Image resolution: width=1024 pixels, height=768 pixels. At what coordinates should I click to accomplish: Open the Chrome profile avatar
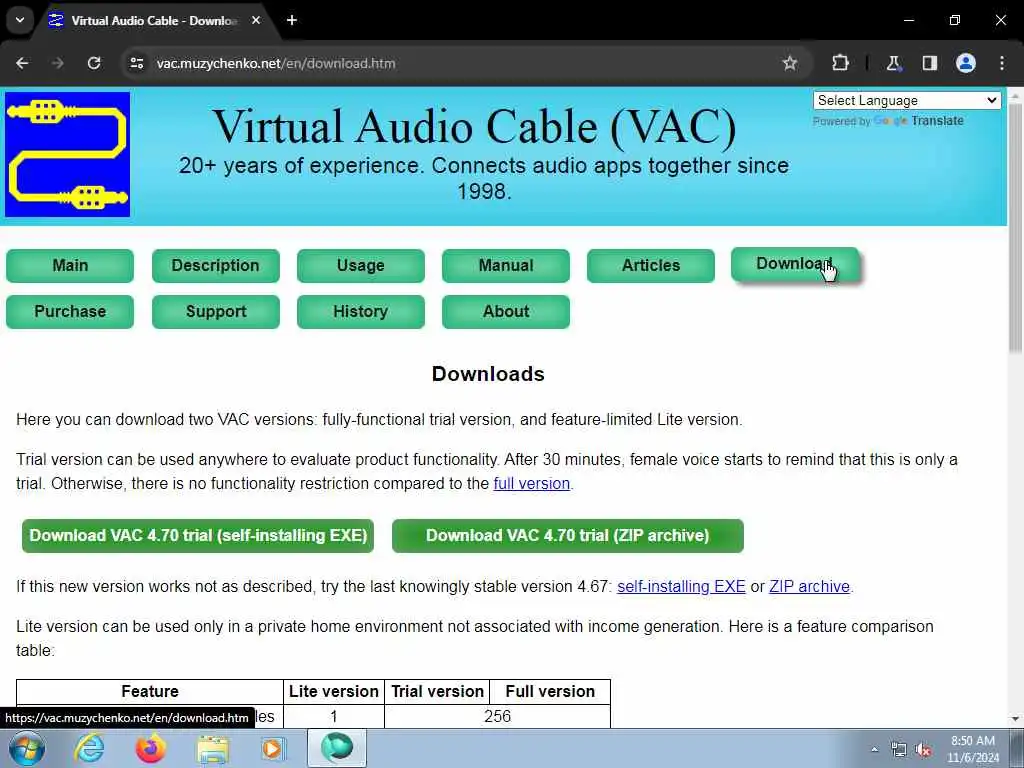pyautogui.click(x=966, y=63)
